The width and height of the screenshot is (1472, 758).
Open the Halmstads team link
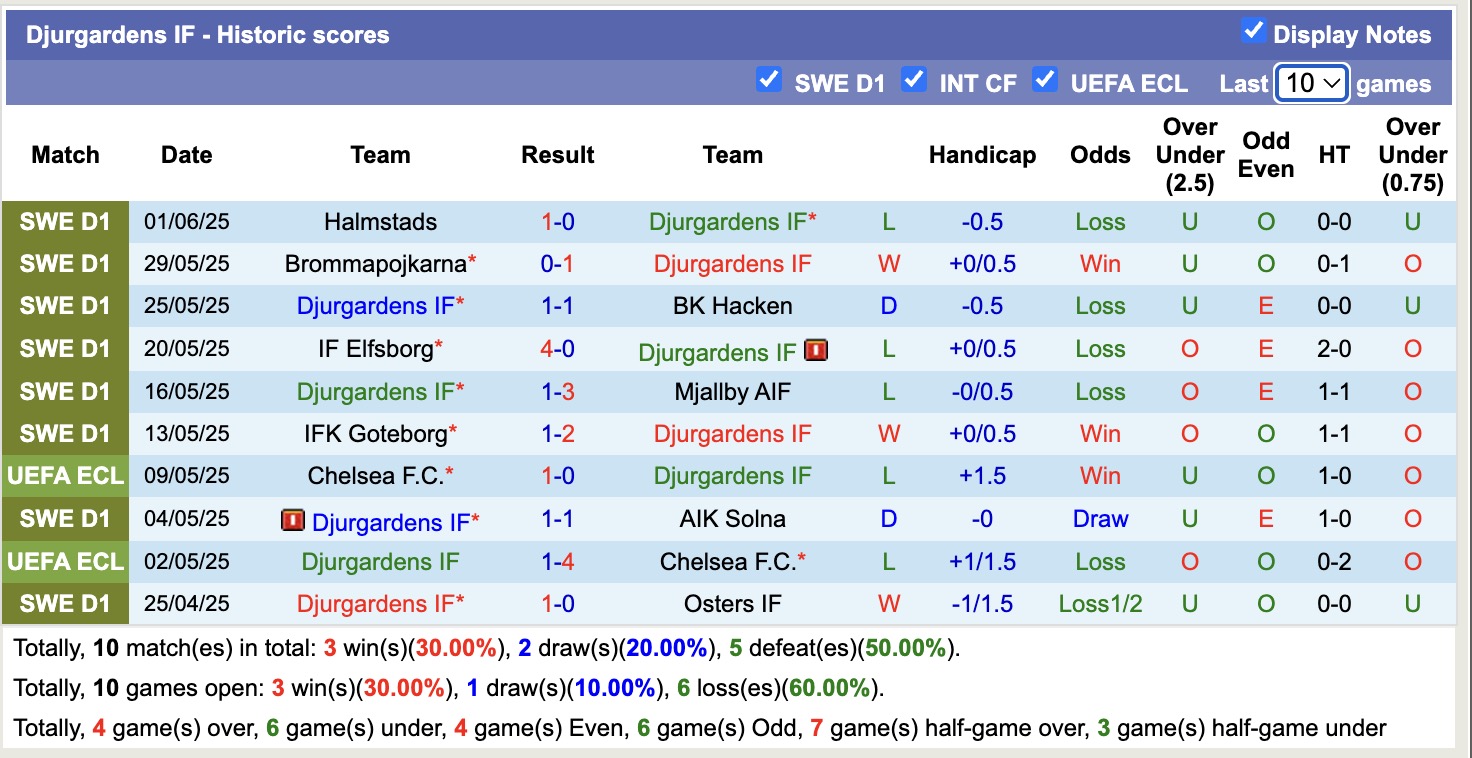pos(380,222)
